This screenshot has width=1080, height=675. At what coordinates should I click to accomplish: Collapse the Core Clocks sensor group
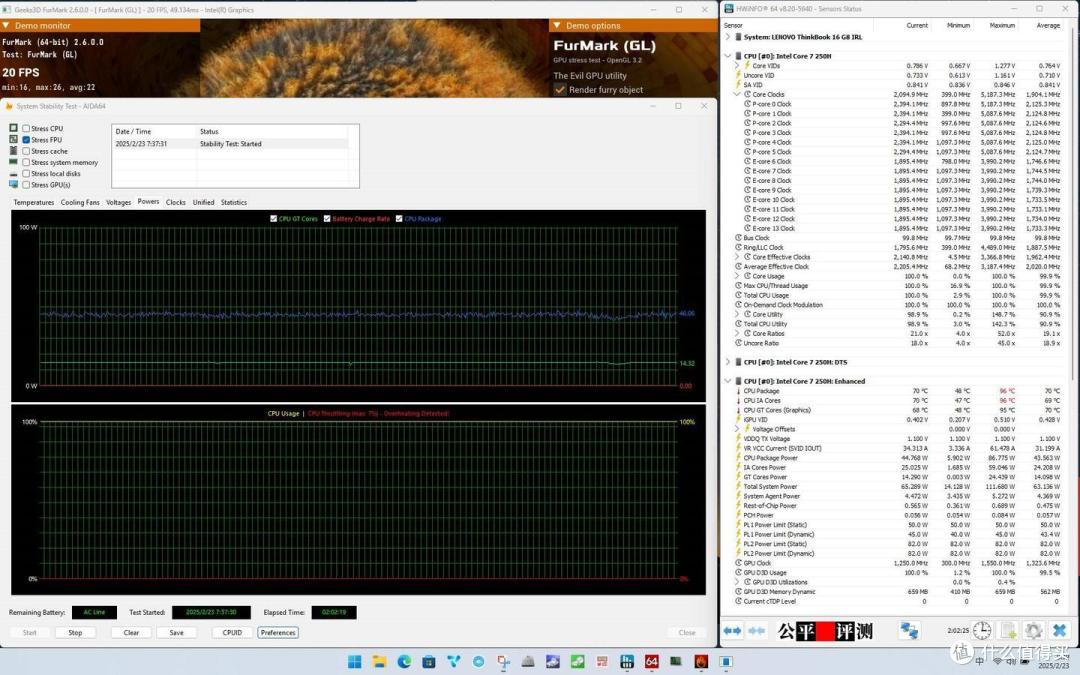[737, 94]
